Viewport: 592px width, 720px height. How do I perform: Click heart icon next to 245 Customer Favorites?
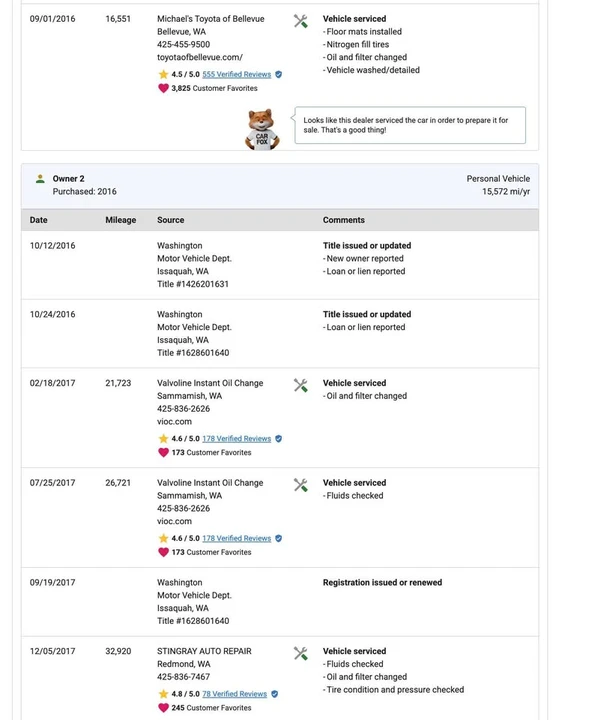click(163, 708)
